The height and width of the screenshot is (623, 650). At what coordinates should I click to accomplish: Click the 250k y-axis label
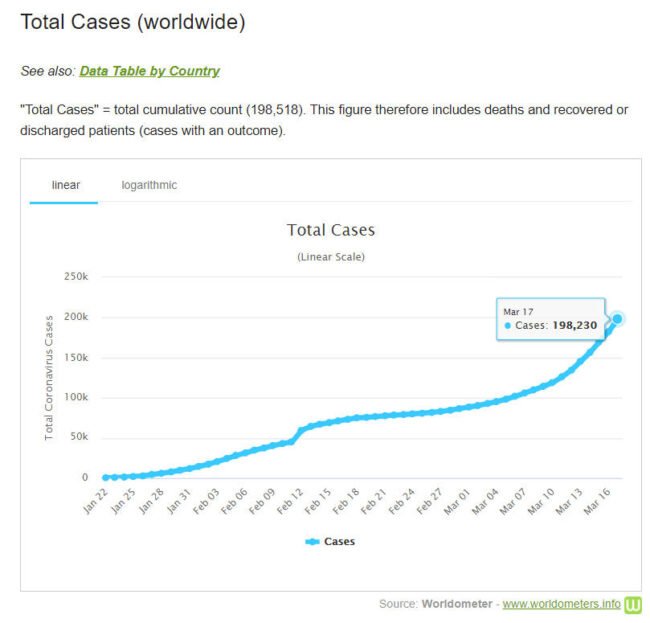tap(76, 277)
